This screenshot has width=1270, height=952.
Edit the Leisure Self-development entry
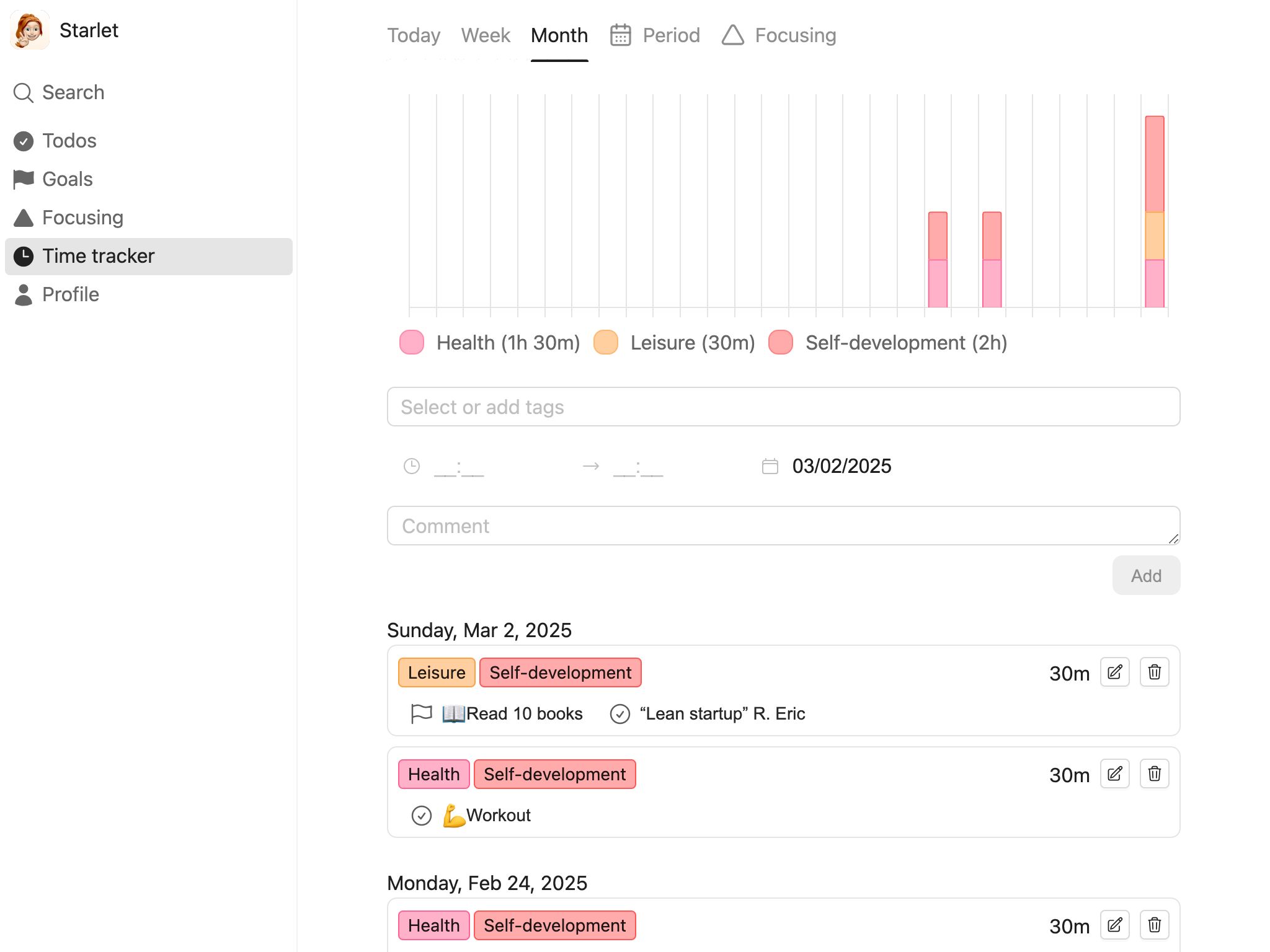coord(1114,672)
